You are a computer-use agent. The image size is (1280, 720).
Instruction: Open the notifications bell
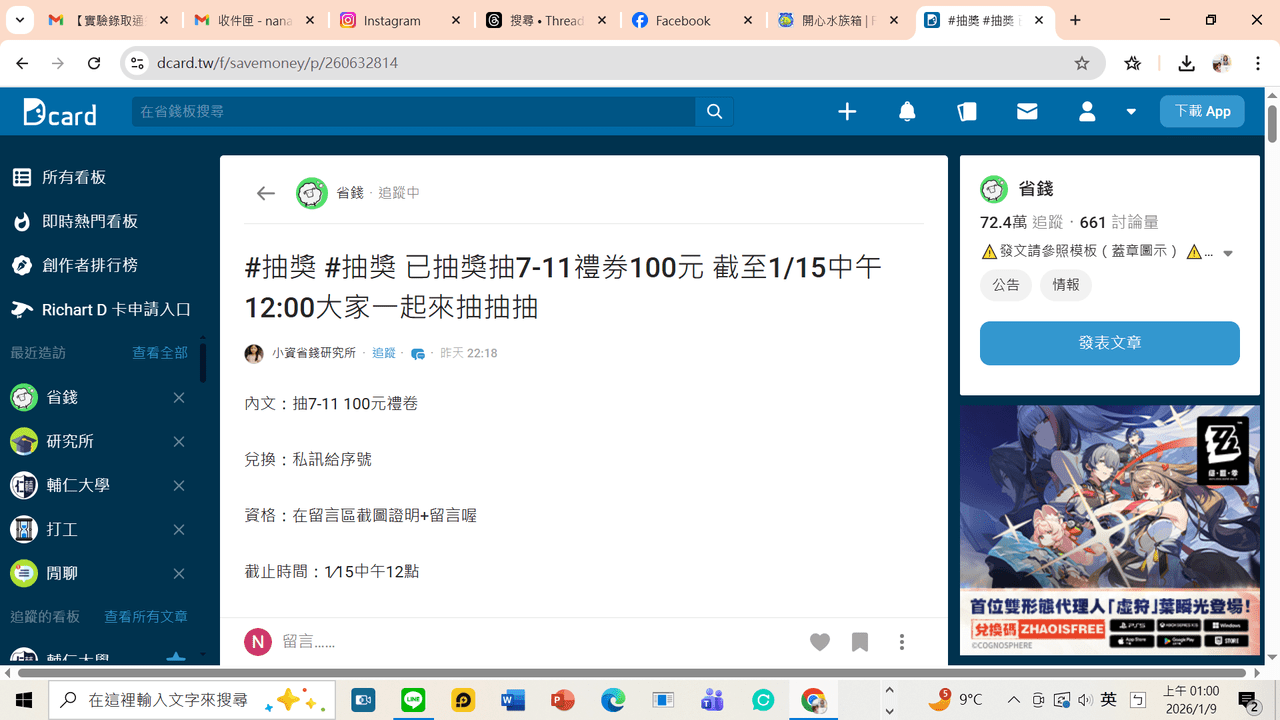907,112
